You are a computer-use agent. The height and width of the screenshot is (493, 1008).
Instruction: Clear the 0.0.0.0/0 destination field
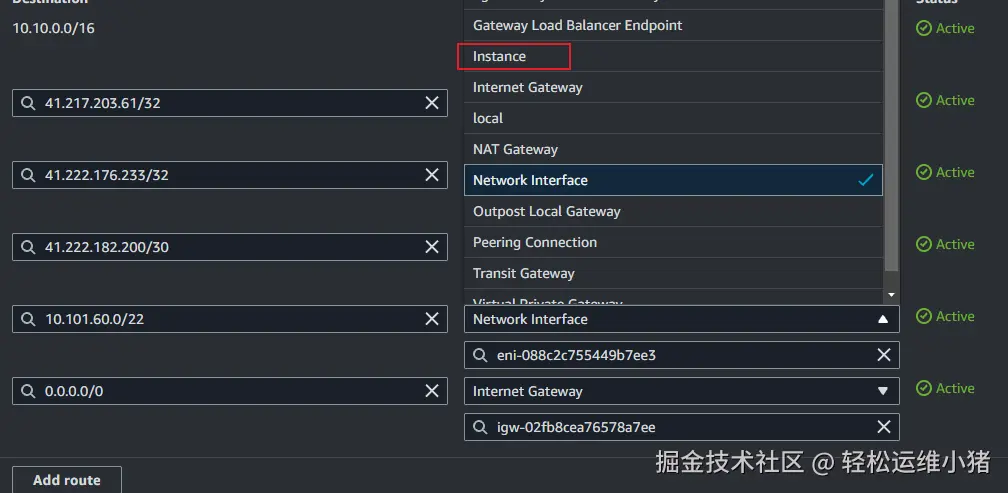point(432,391)
